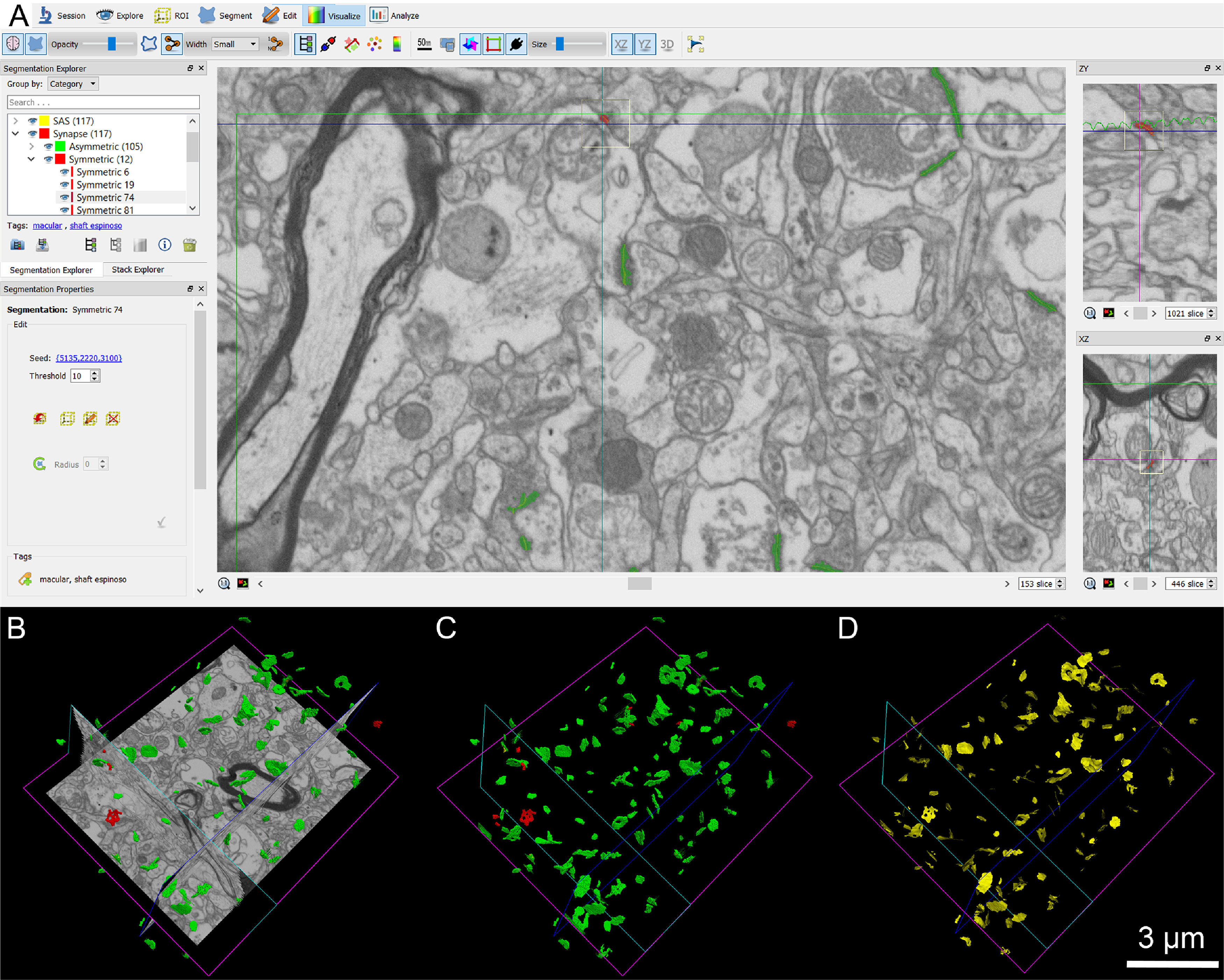Hide the Synapse (117) category eye icon
The height and width of the screenshot is (980, 1224).
(x=33, y=133)
